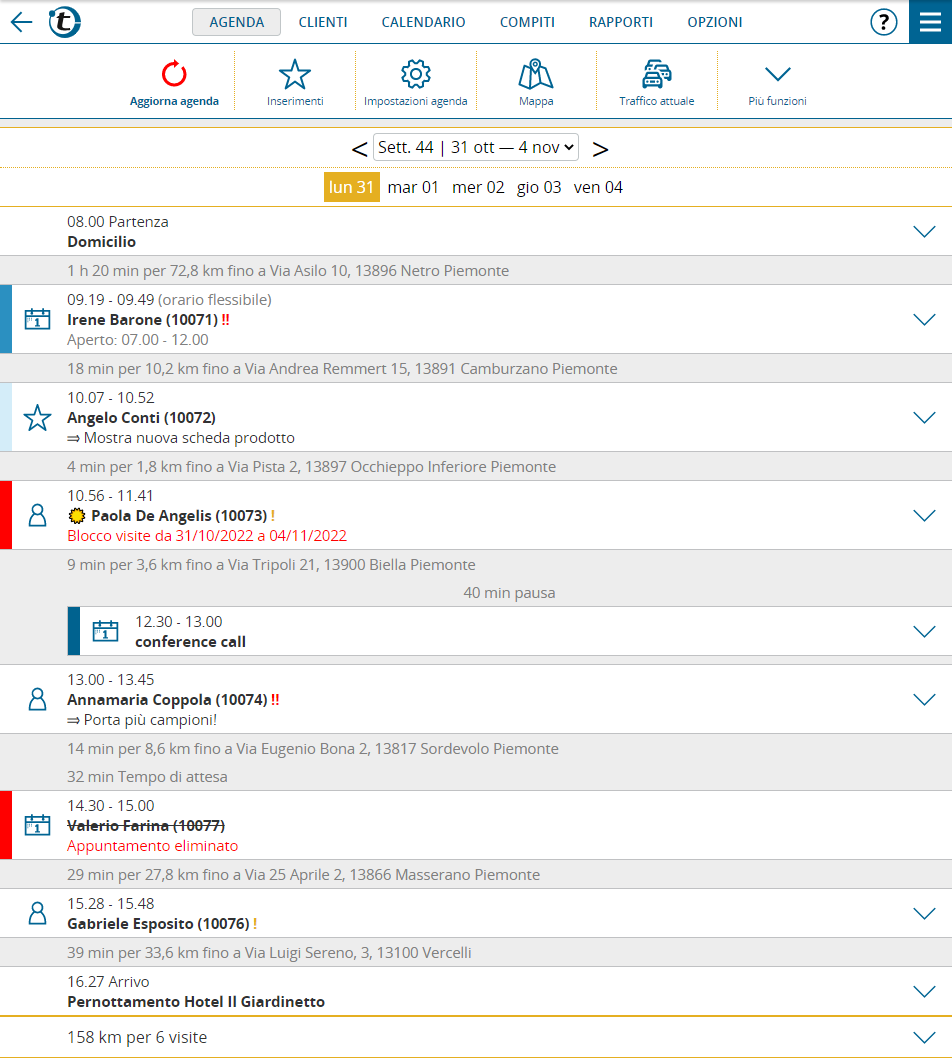Open the week selector Sett. 44 dropdown
The width and height of the screenshot is (952, 1058).
(x=476, y=147)
